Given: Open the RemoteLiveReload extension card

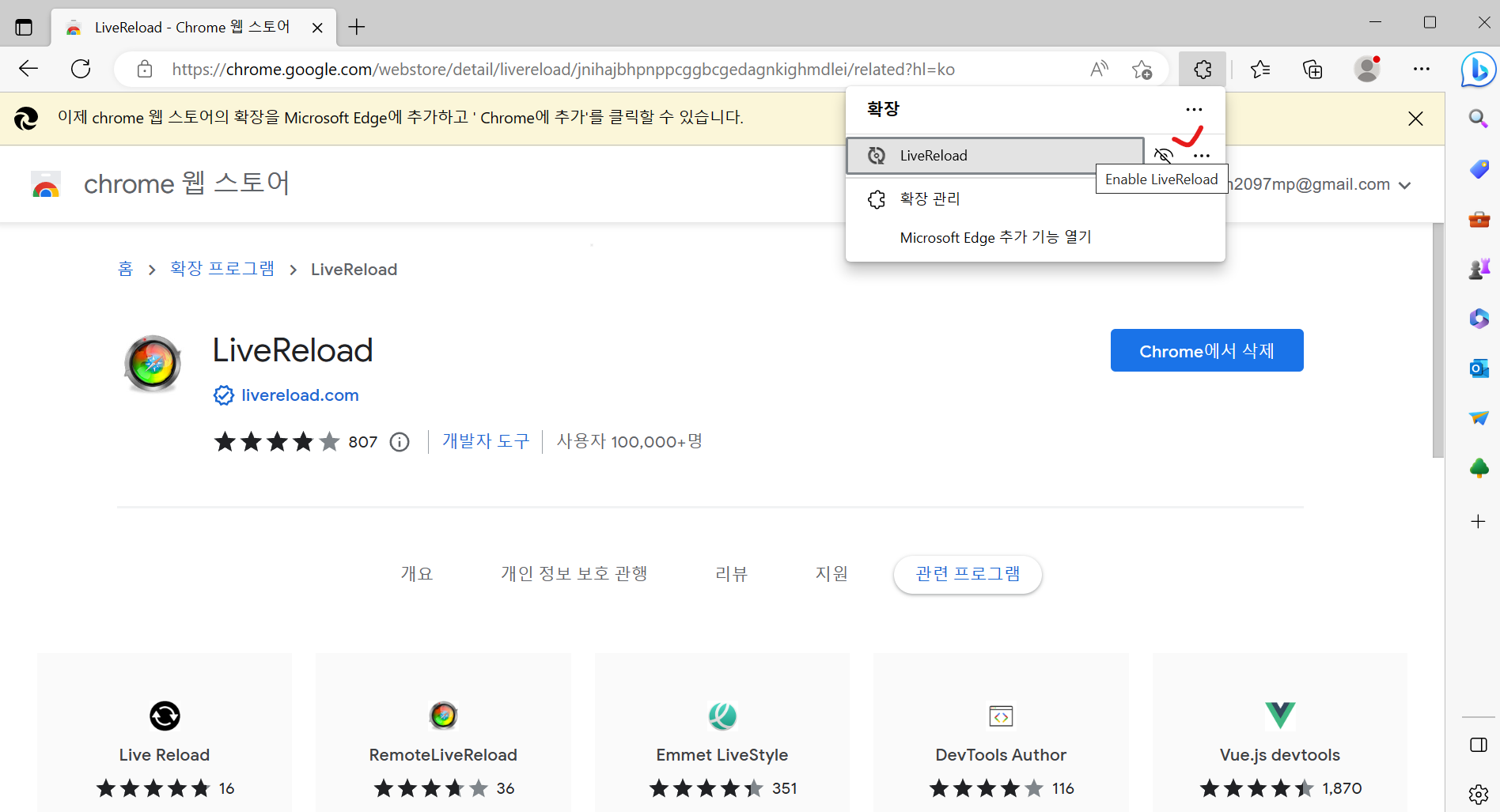Looking at the screenshot, I should 443,732.
